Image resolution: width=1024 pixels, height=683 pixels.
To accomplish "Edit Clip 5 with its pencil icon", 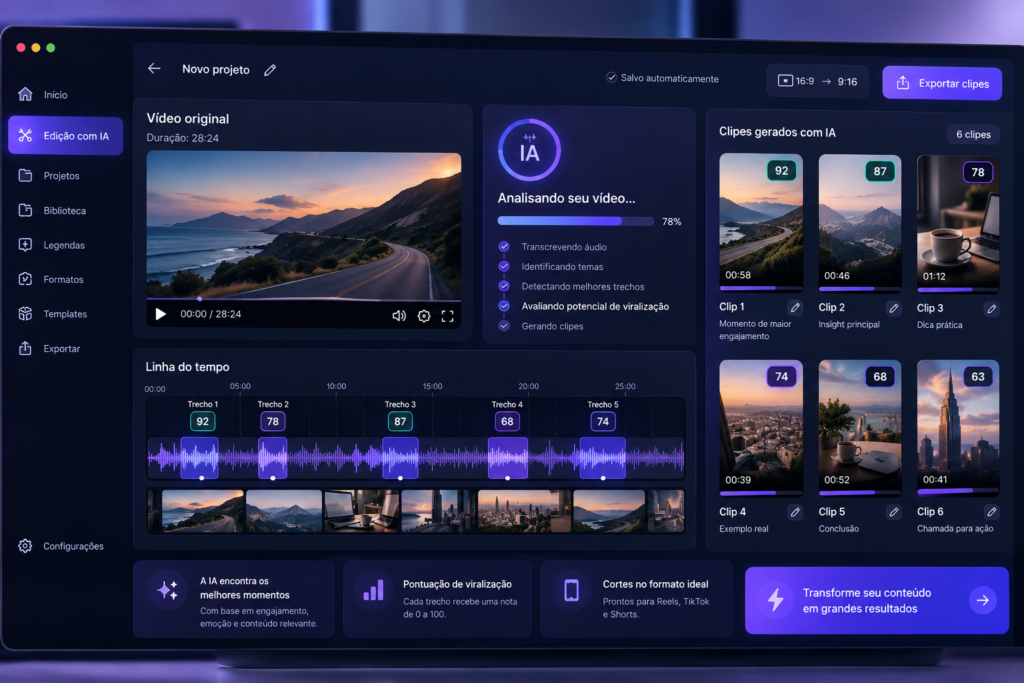I will pyautogui.click(x=893, y=512).
